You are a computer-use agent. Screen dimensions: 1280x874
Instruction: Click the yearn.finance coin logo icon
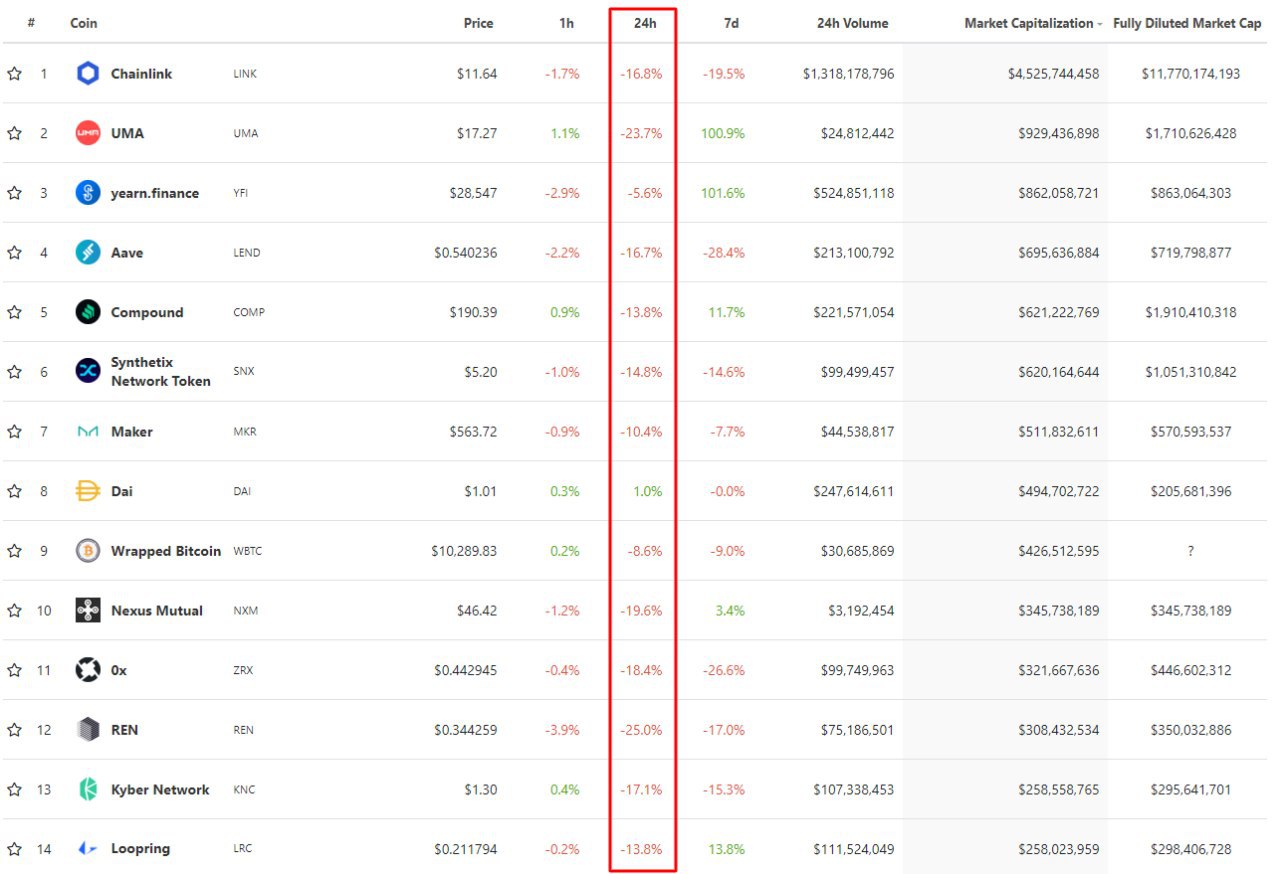tap(88, 193)
